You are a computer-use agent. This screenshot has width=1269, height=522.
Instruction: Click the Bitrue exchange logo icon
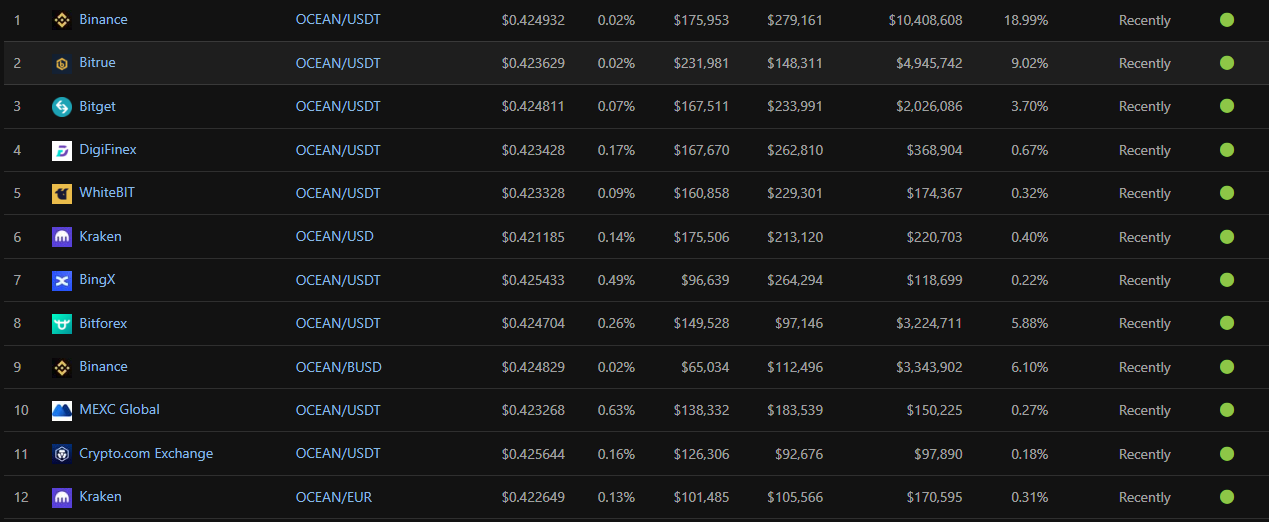pos(62,63)
